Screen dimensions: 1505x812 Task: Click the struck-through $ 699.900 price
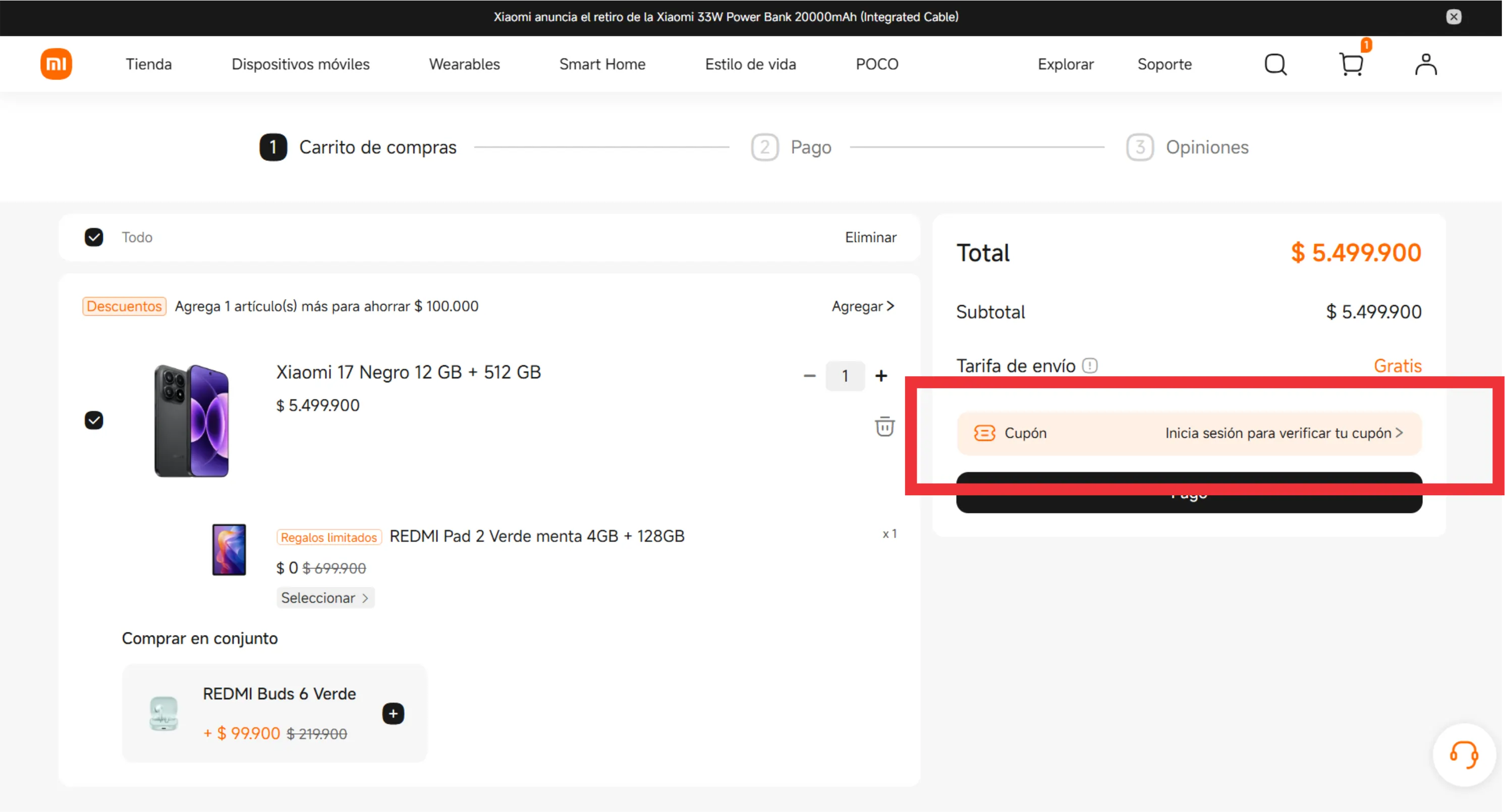[334, 568]
